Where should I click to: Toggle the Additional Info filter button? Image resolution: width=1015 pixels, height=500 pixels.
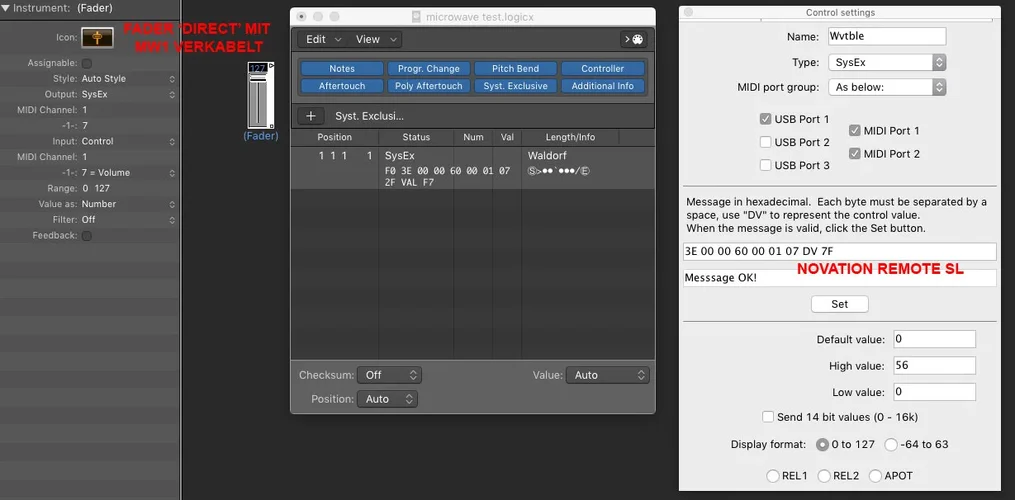point(603,85)
